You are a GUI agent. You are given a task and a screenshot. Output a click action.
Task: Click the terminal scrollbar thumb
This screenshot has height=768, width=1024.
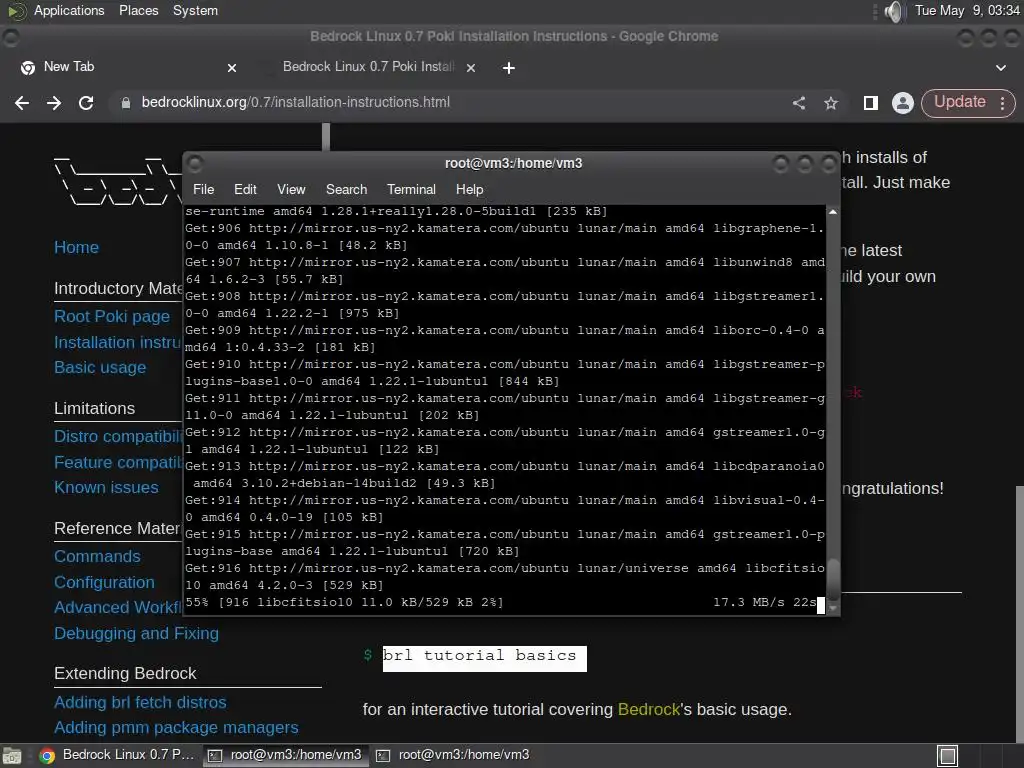pyautogui.click(x=833, y=579)
